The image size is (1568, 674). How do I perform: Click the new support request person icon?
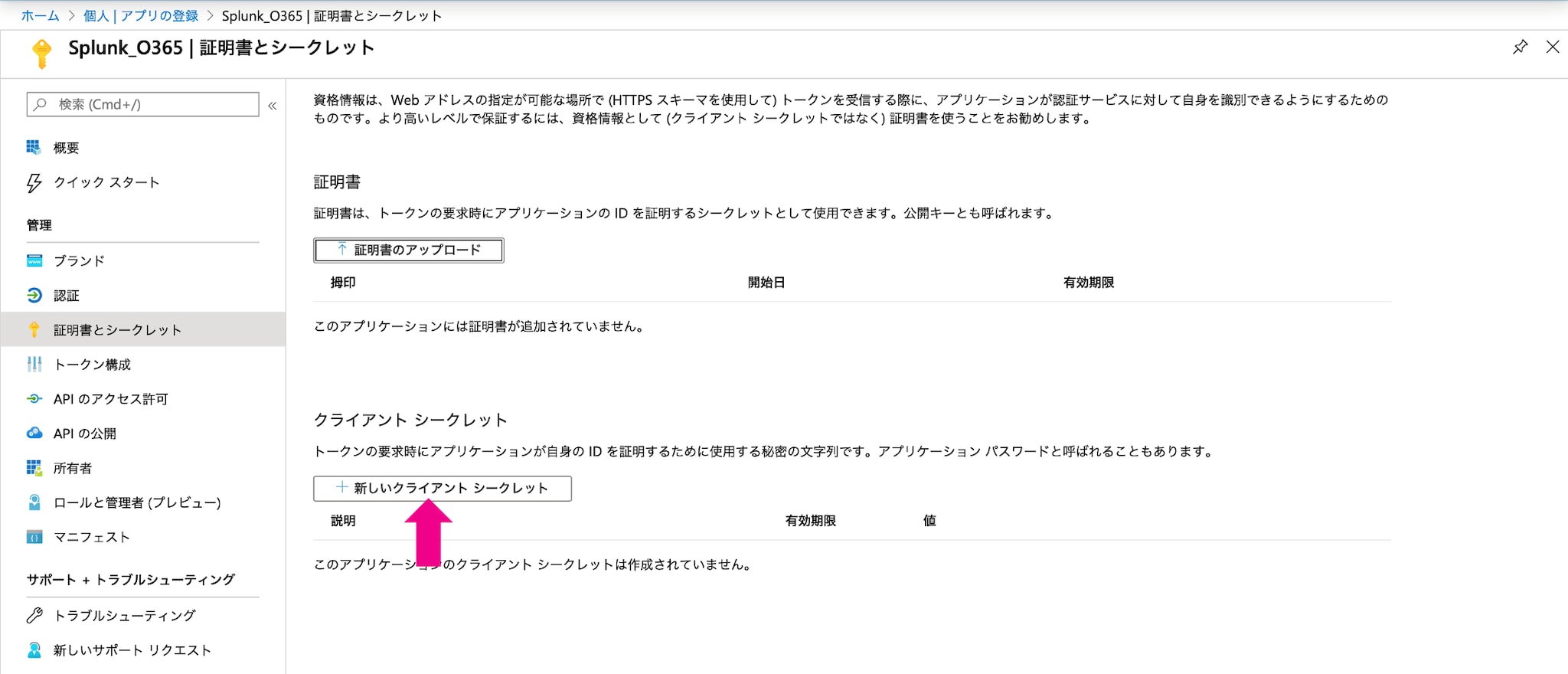point(34,649)
